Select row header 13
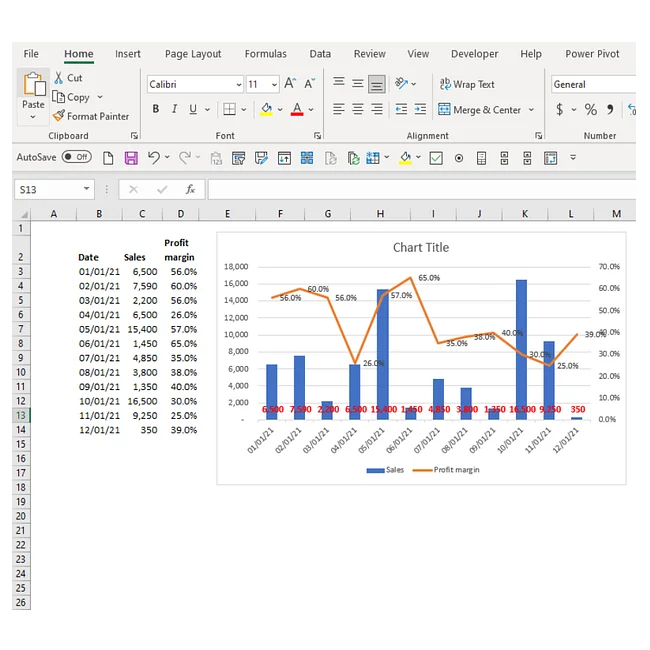 21,415
